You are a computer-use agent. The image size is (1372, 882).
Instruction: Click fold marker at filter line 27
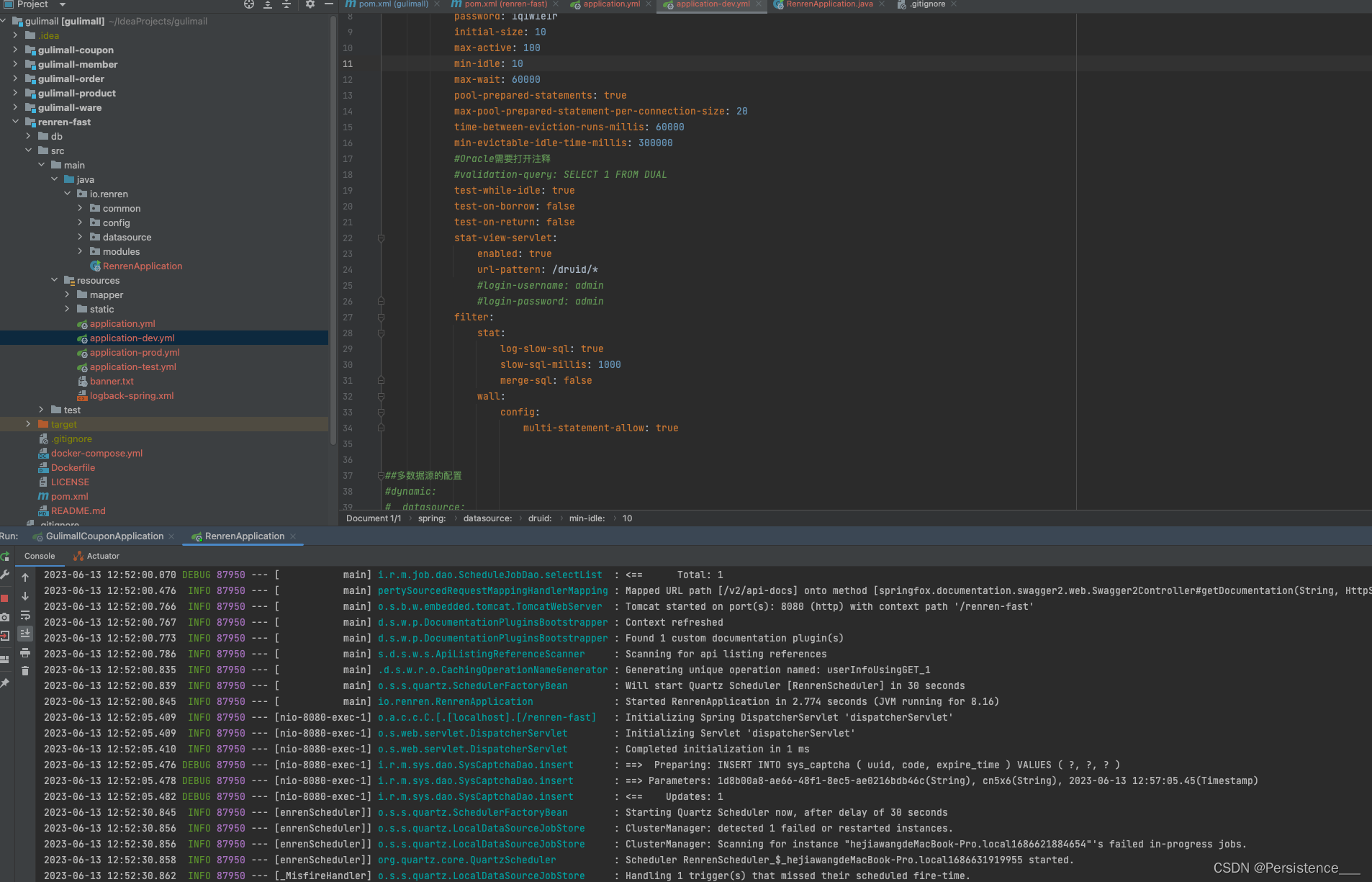pos(381,318)
